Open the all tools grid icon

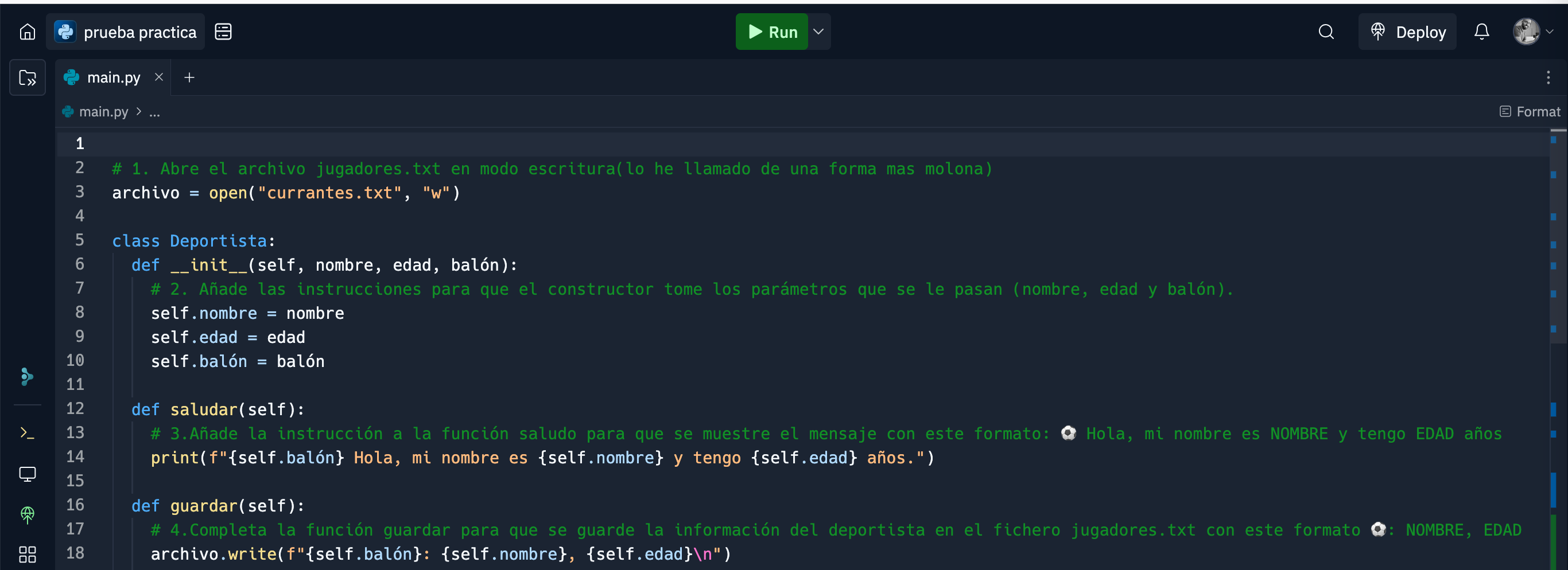click(x=28, y=553)
